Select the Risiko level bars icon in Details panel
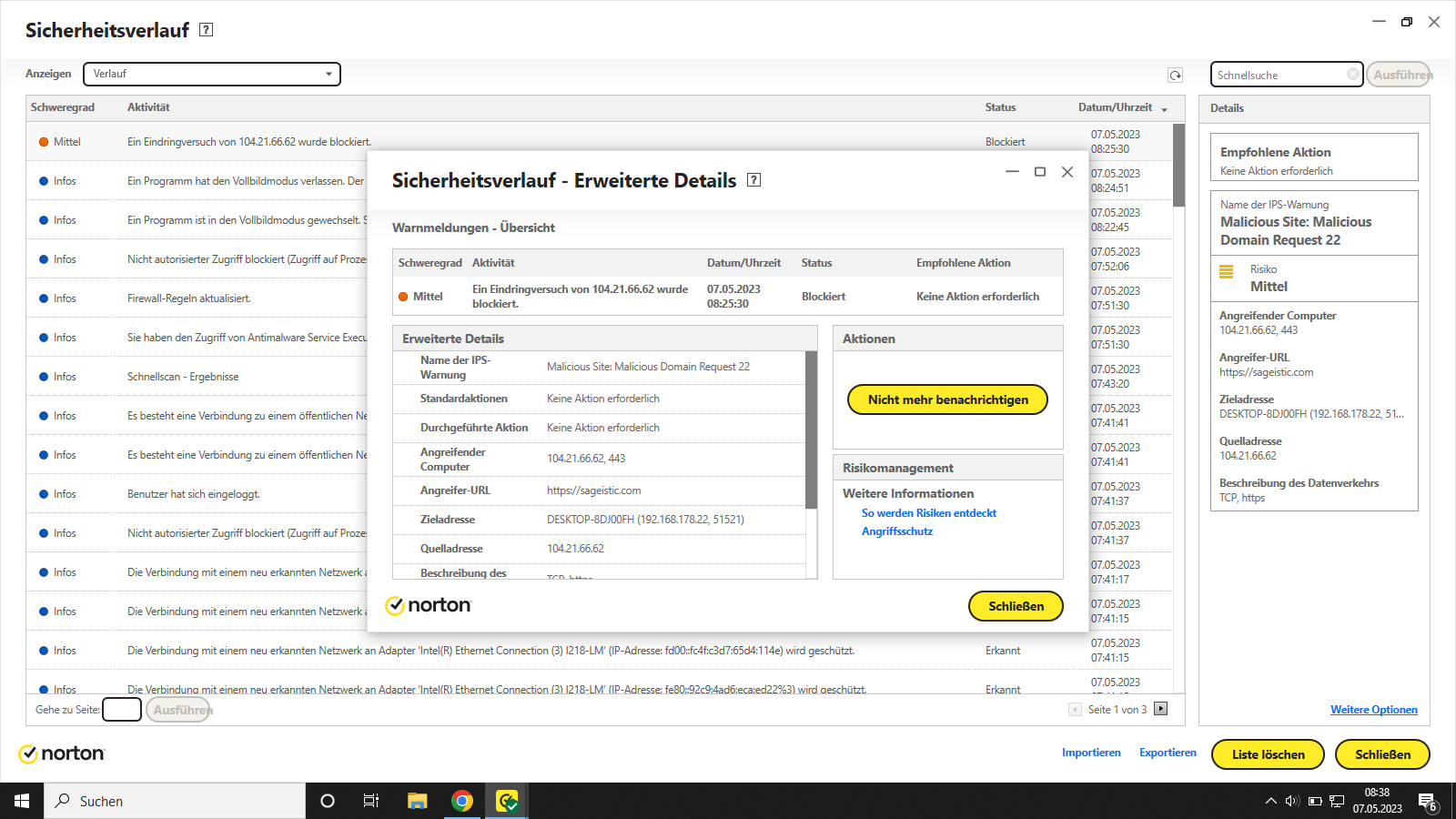This screenshot has width=1456, height=819. coord(1227,271)
